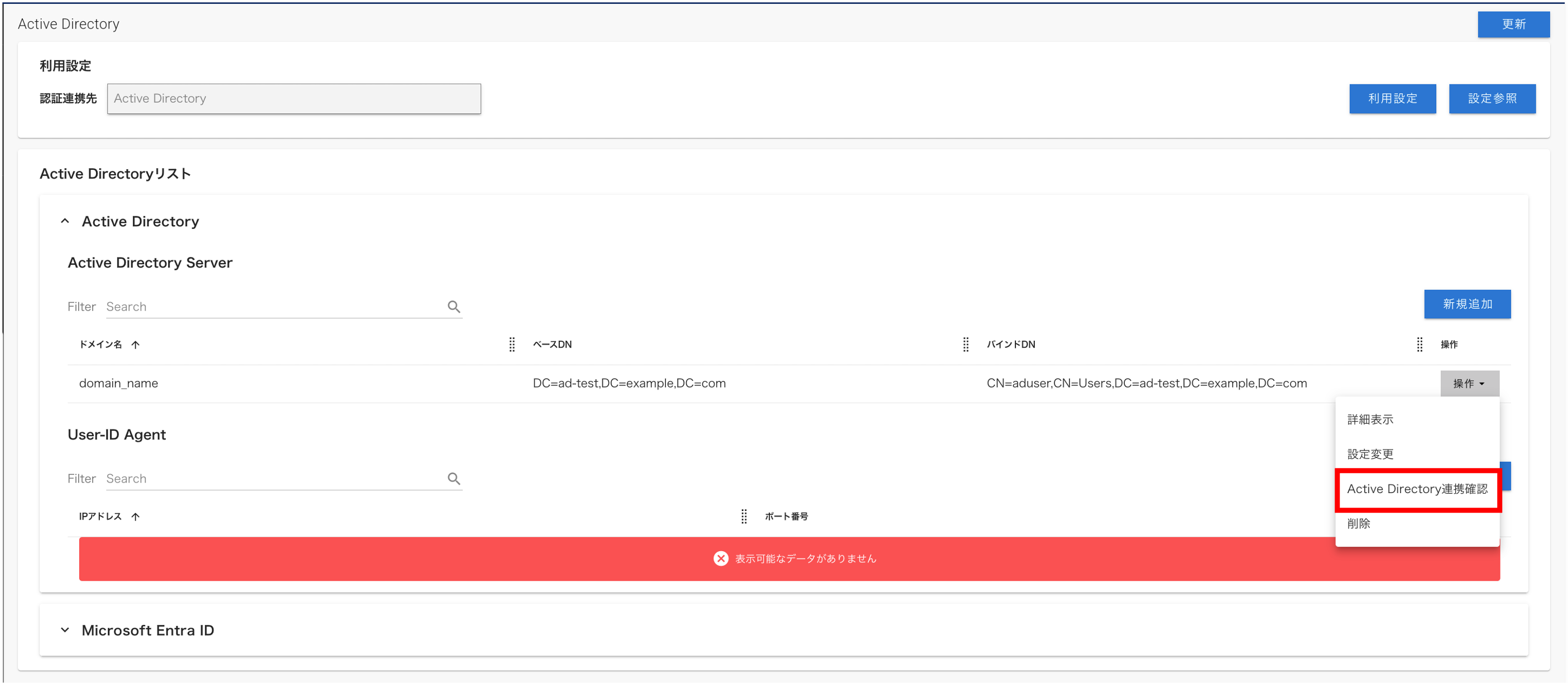Click the 更新 button
The height and width of the screenshot is (683, 1568).
[x=1513, y=25]
